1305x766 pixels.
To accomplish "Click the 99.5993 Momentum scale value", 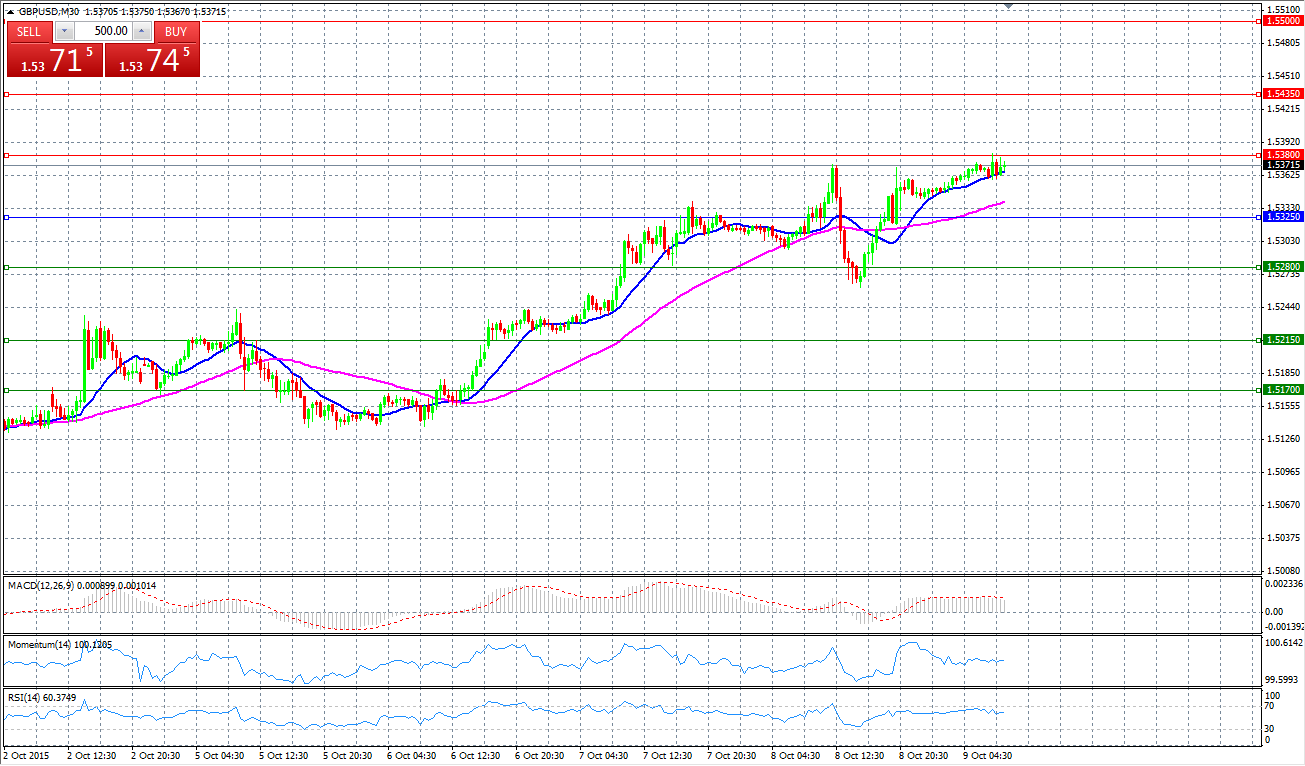I will [1283, 678].
